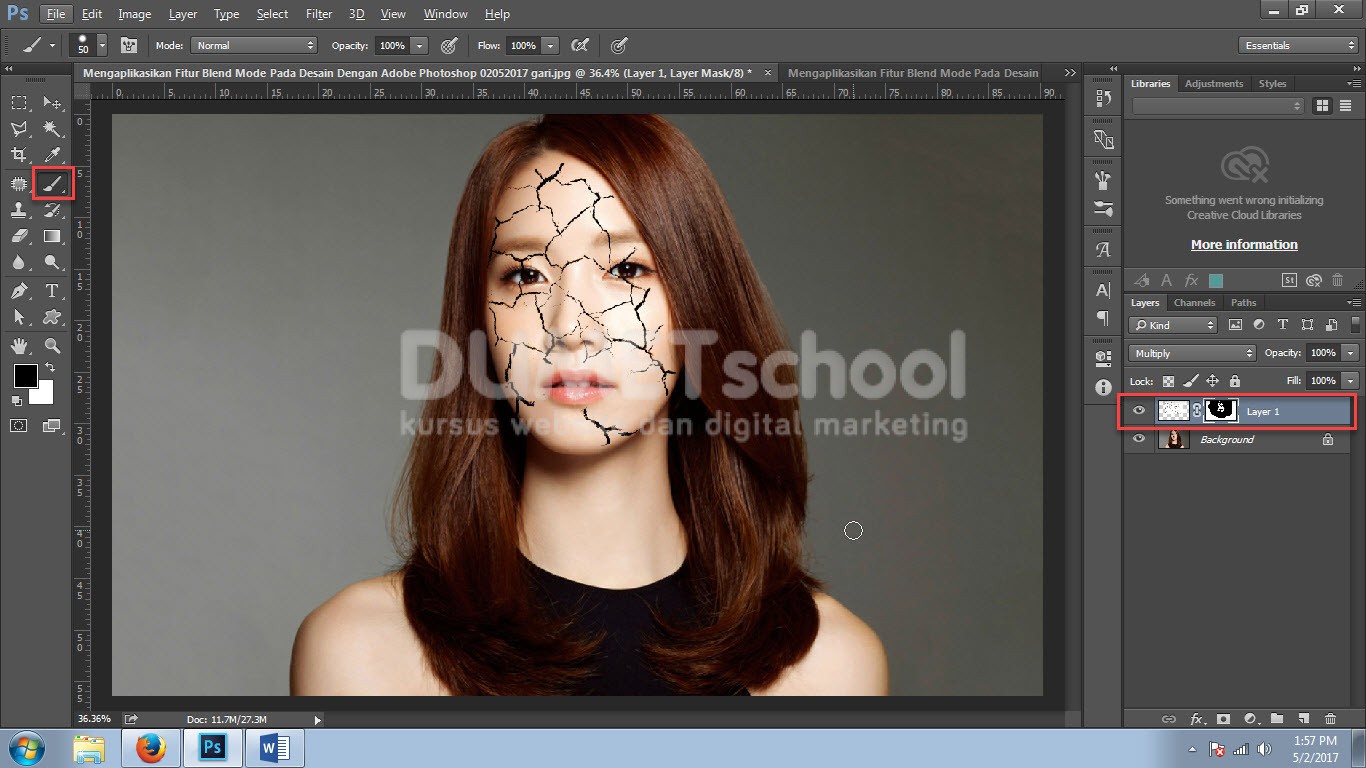Select the Magic Wand tool
This screenshot has height=768, width=1366.
(53, 129)
